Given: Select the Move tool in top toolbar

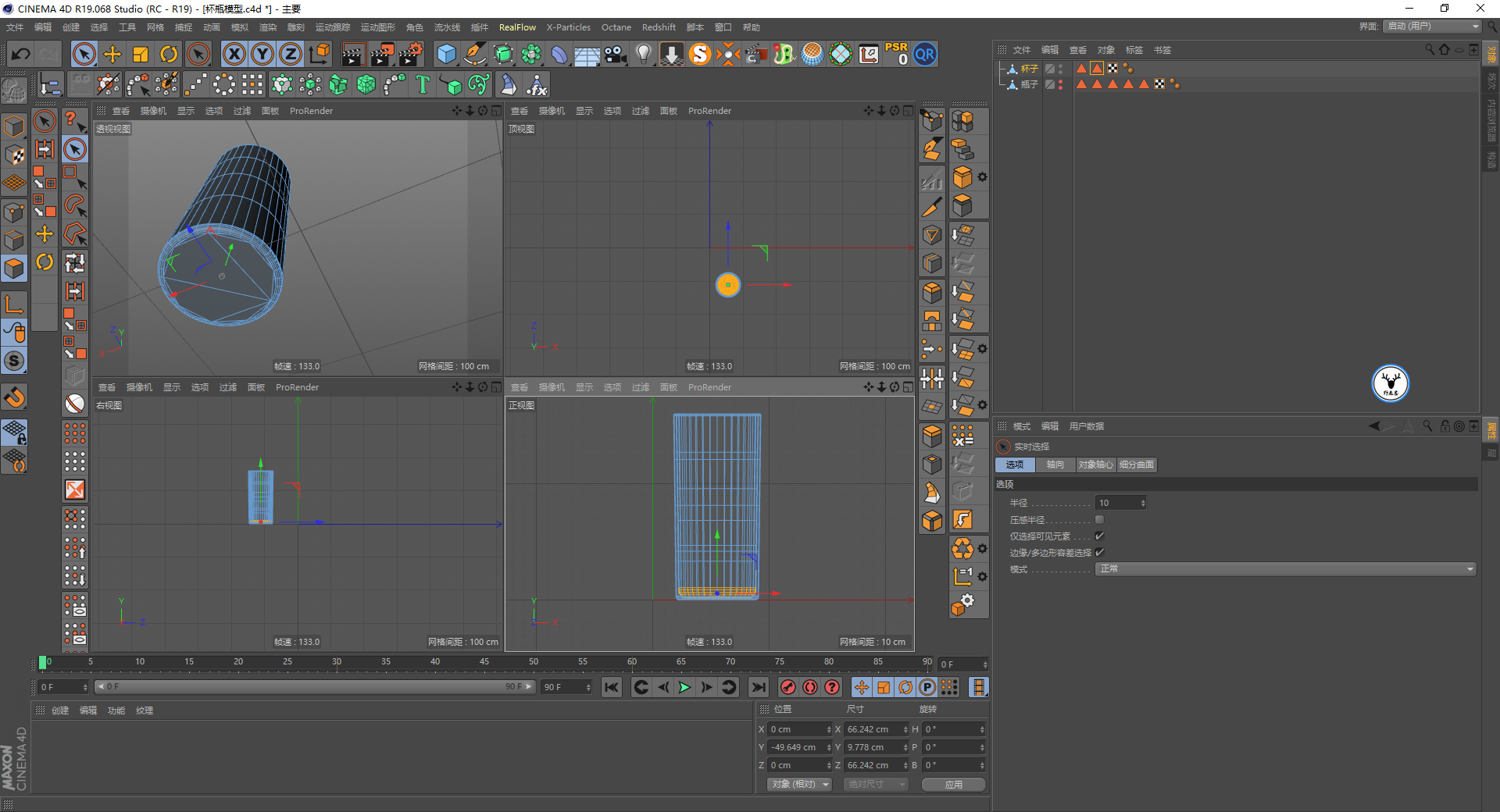Looking at the screenshot, I should tap(112, 54).
